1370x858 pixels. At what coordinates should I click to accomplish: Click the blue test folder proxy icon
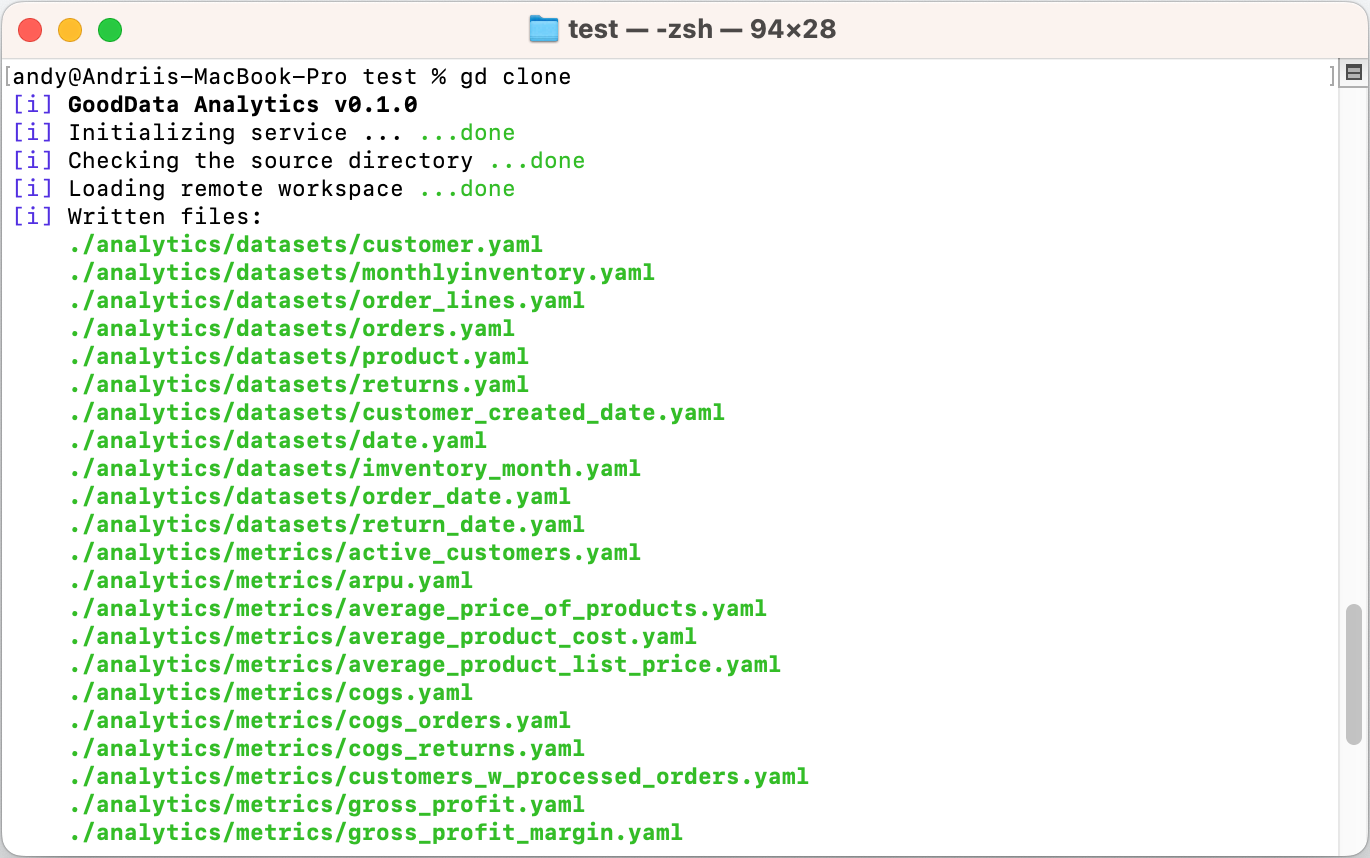click(x=544, y=29)
